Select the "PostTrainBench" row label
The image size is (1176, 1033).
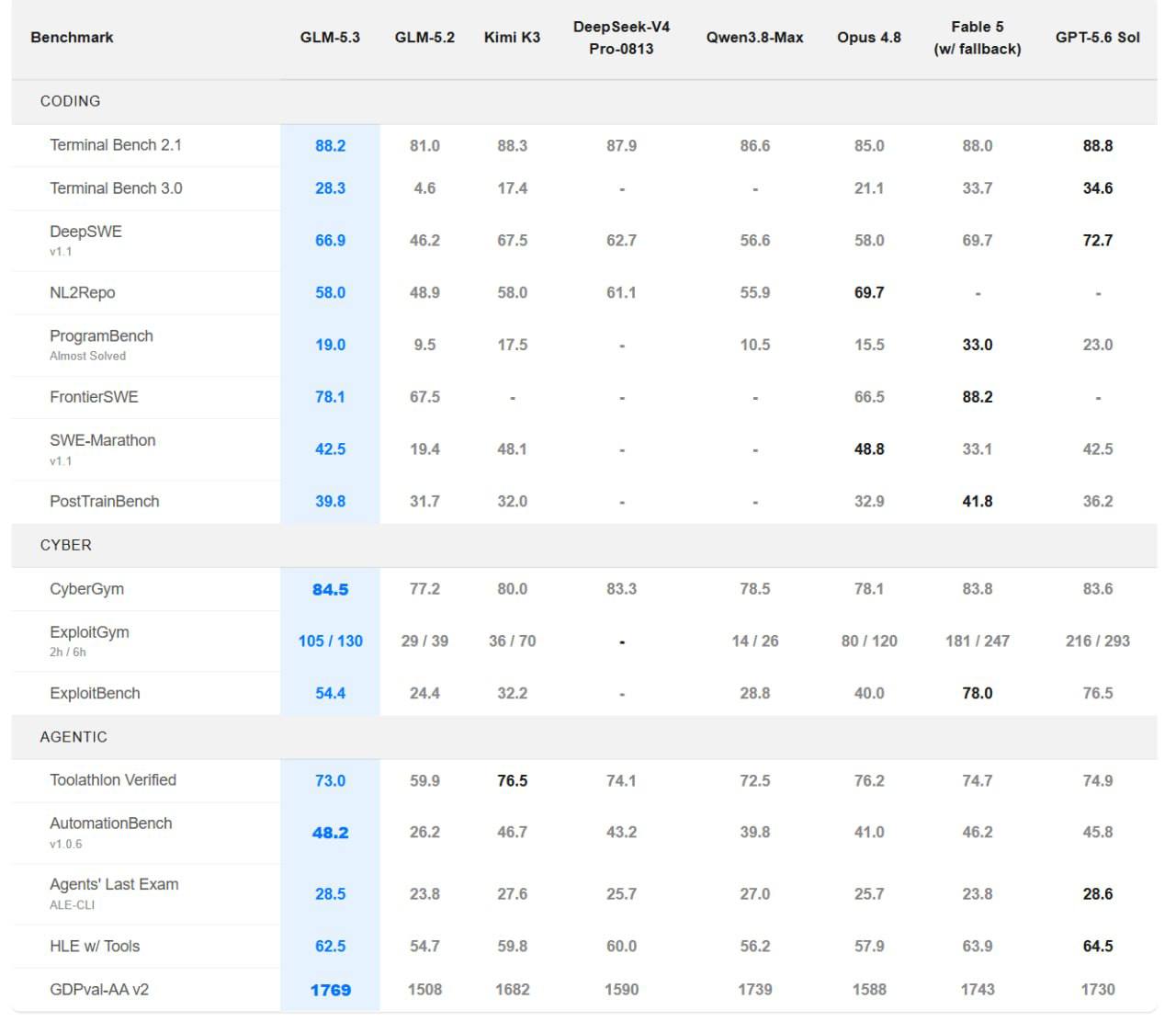[105, 502]
